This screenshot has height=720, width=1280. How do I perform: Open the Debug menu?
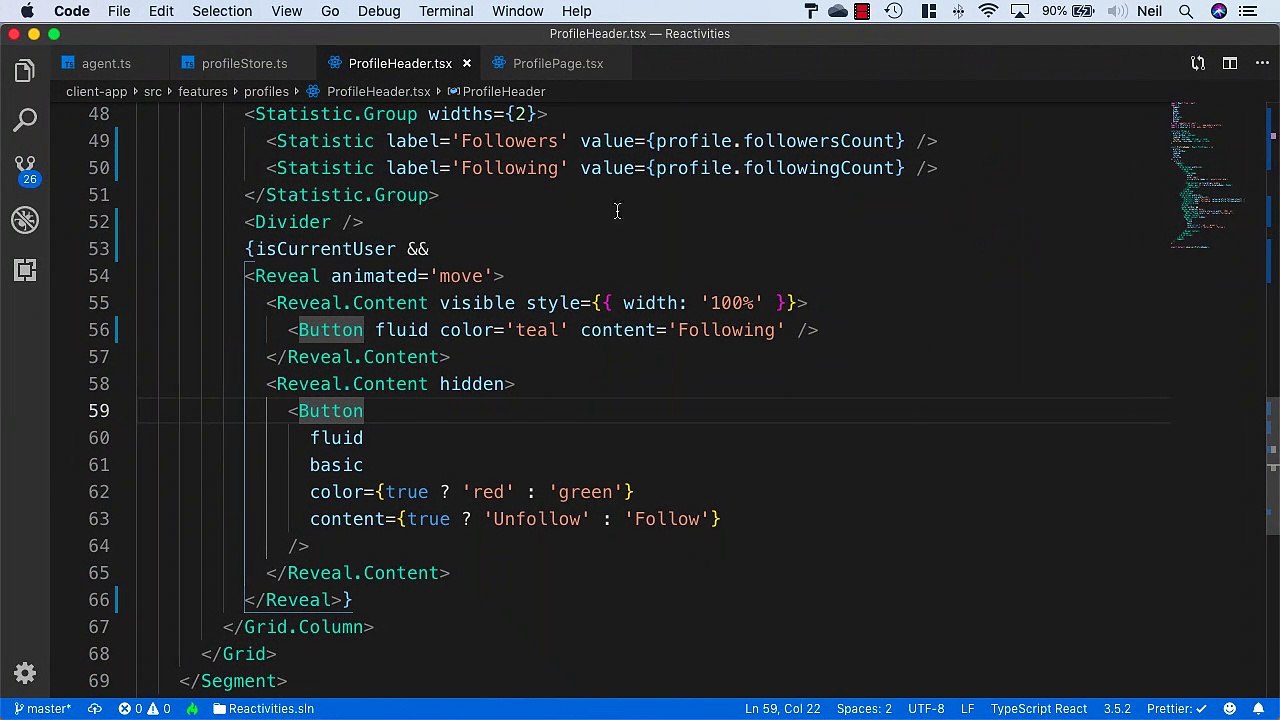point(379,11)
